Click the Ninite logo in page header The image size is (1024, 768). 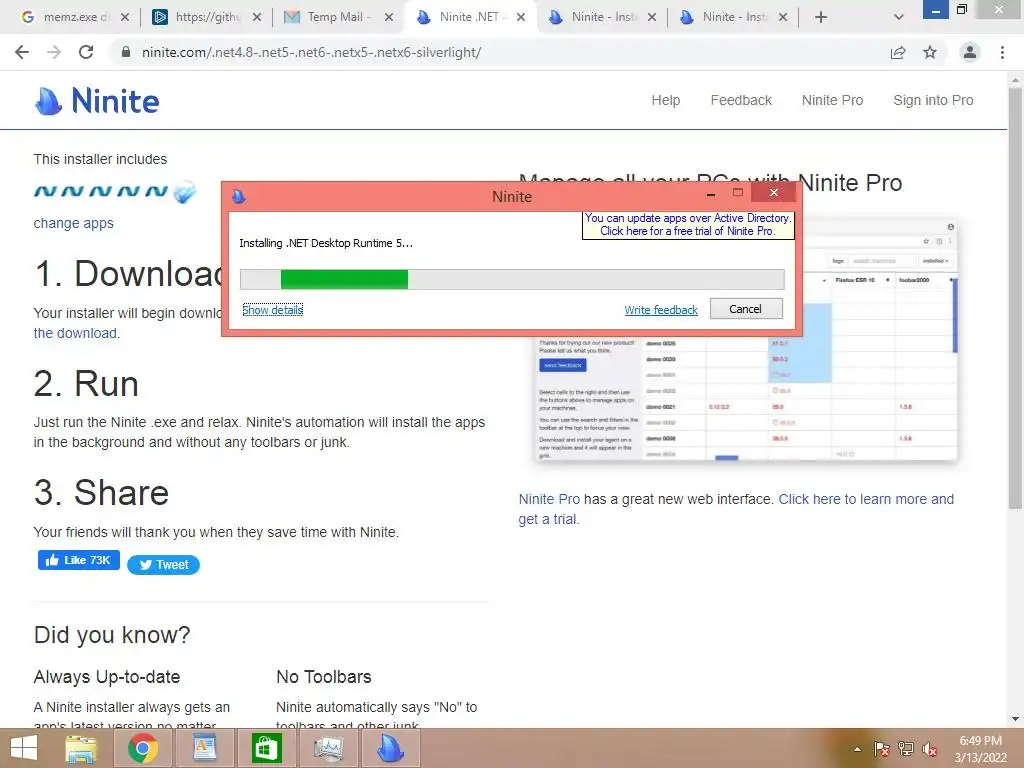pyautogui.click(x=97, y=101)
